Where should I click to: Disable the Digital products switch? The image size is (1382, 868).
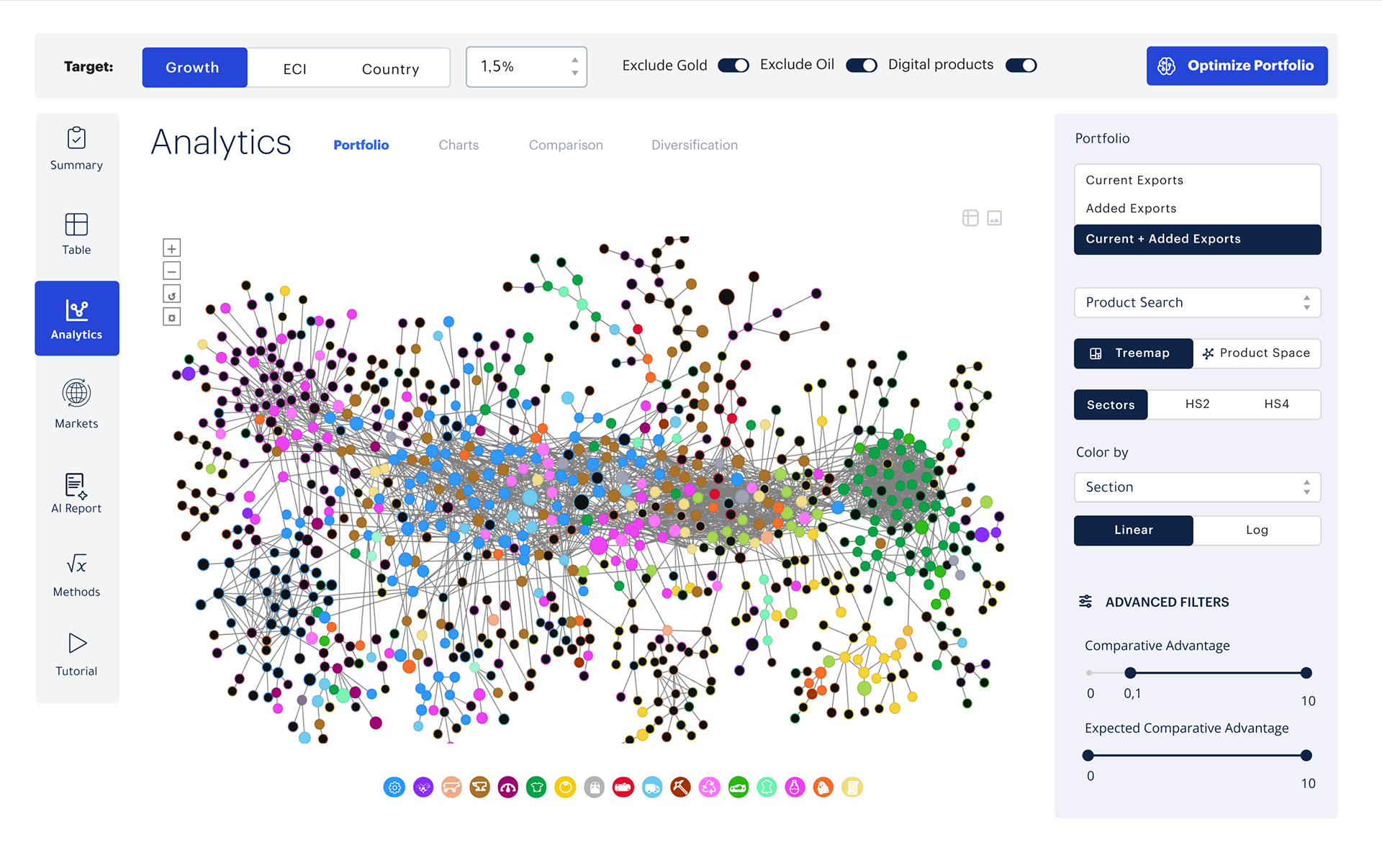click(1021, 65)
